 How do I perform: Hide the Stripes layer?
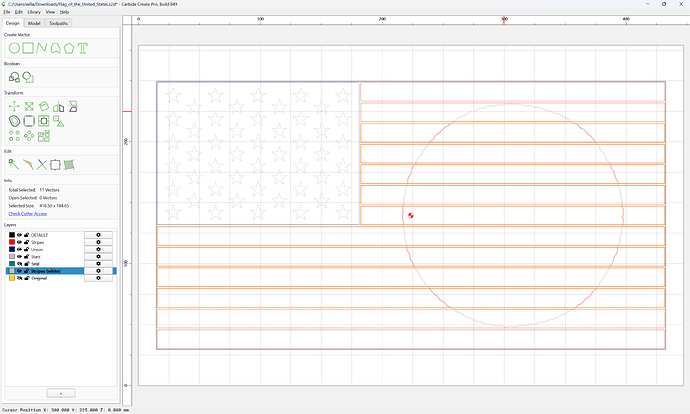(19, 242)
